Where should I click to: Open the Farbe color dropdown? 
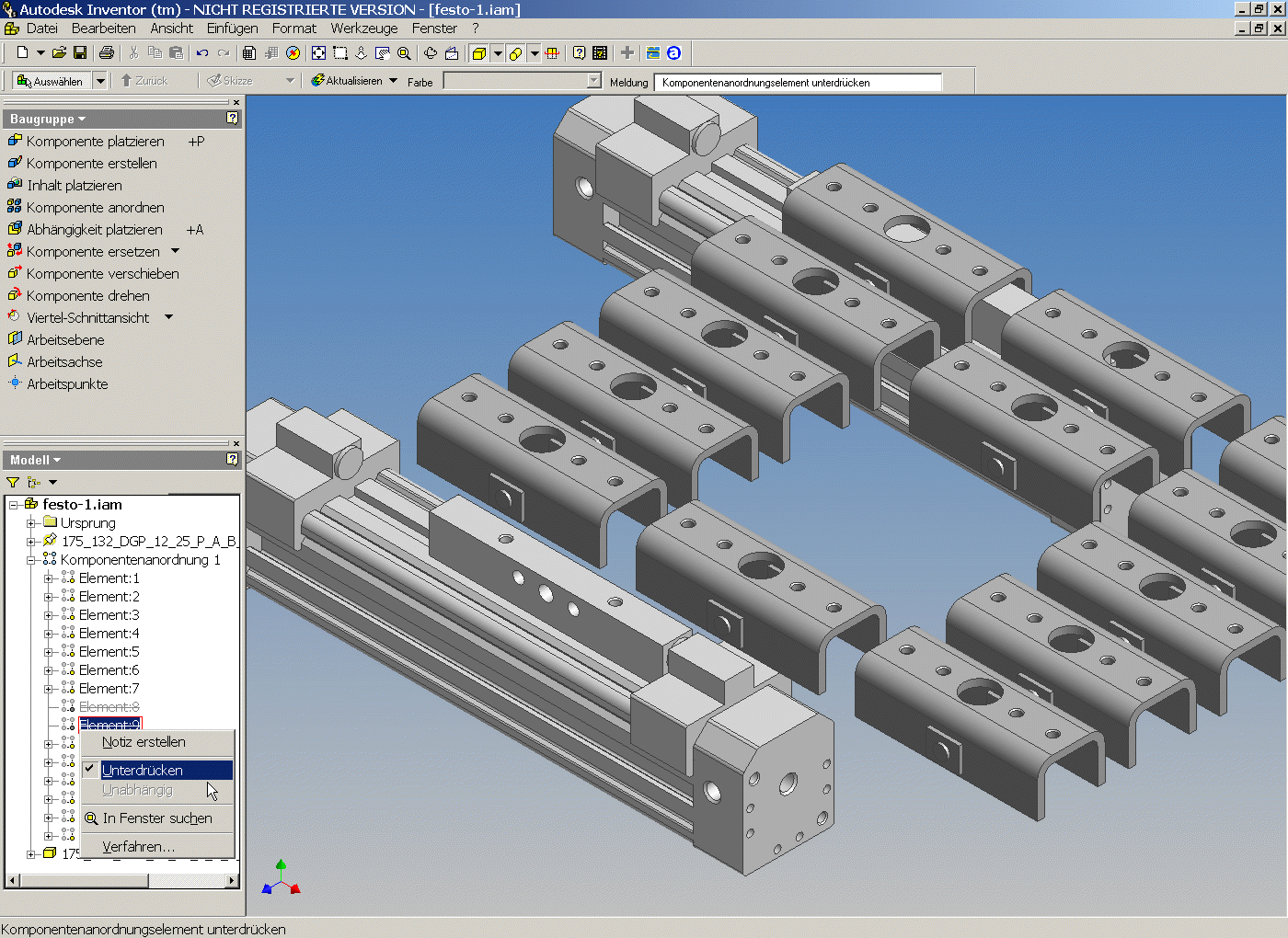point(593,81)
